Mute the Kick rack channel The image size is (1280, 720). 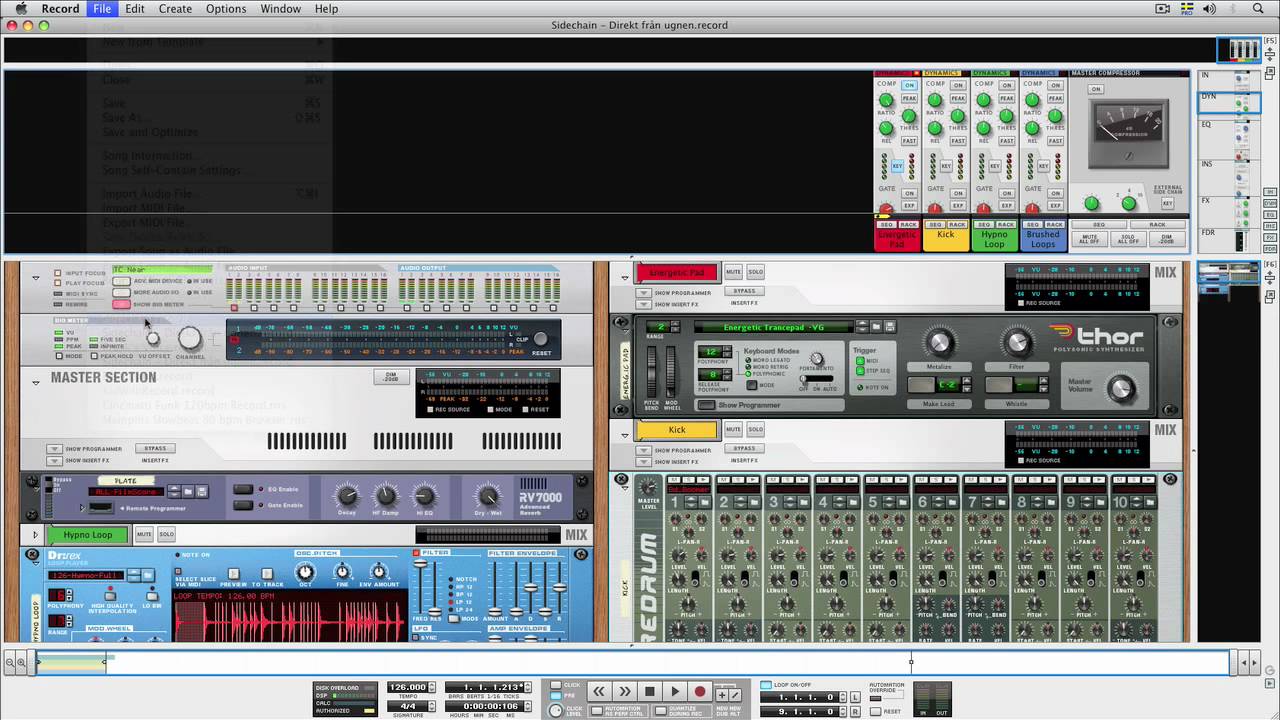733,429
